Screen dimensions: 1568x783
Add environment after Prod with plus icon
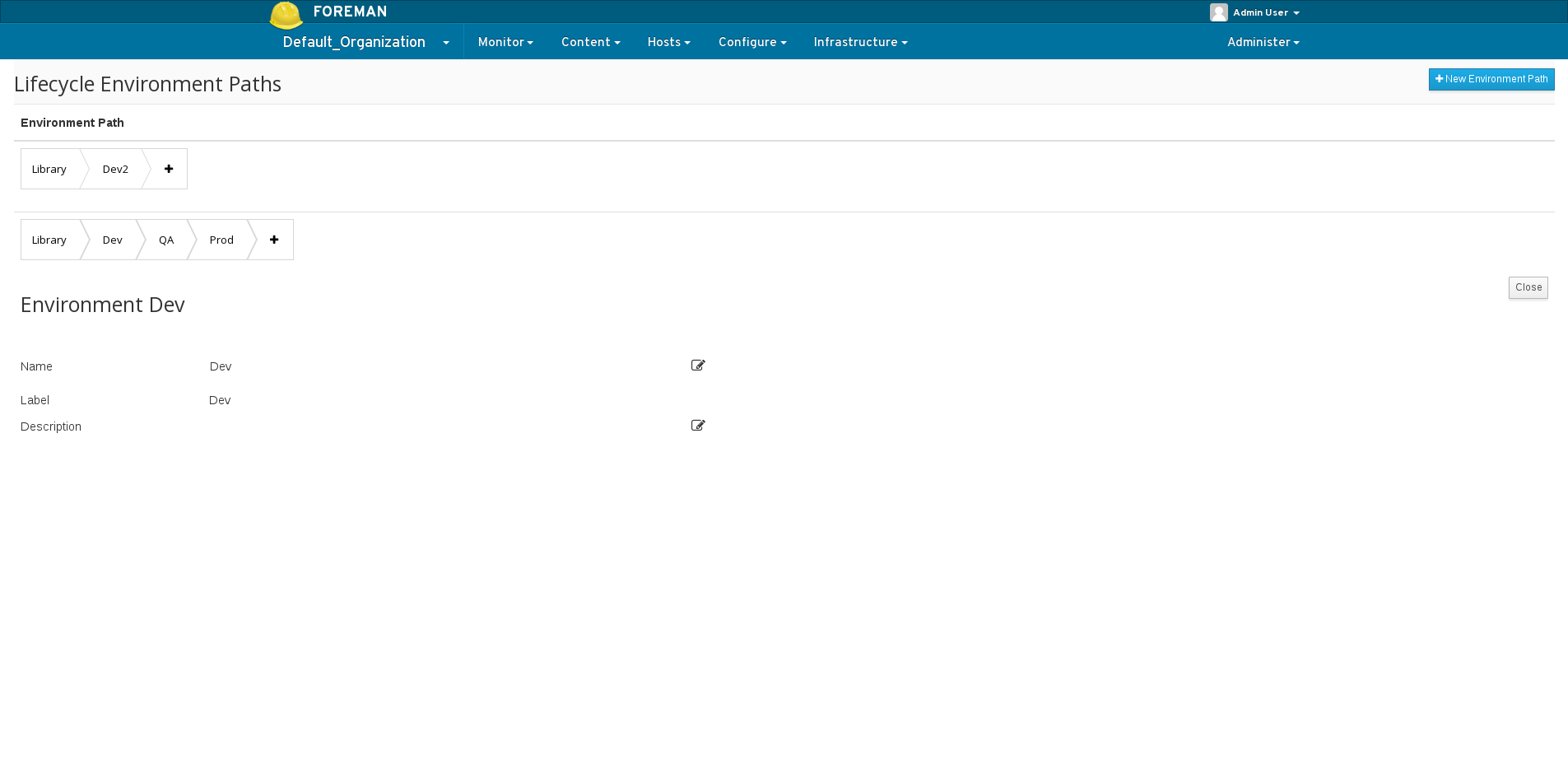pos(274,240)
